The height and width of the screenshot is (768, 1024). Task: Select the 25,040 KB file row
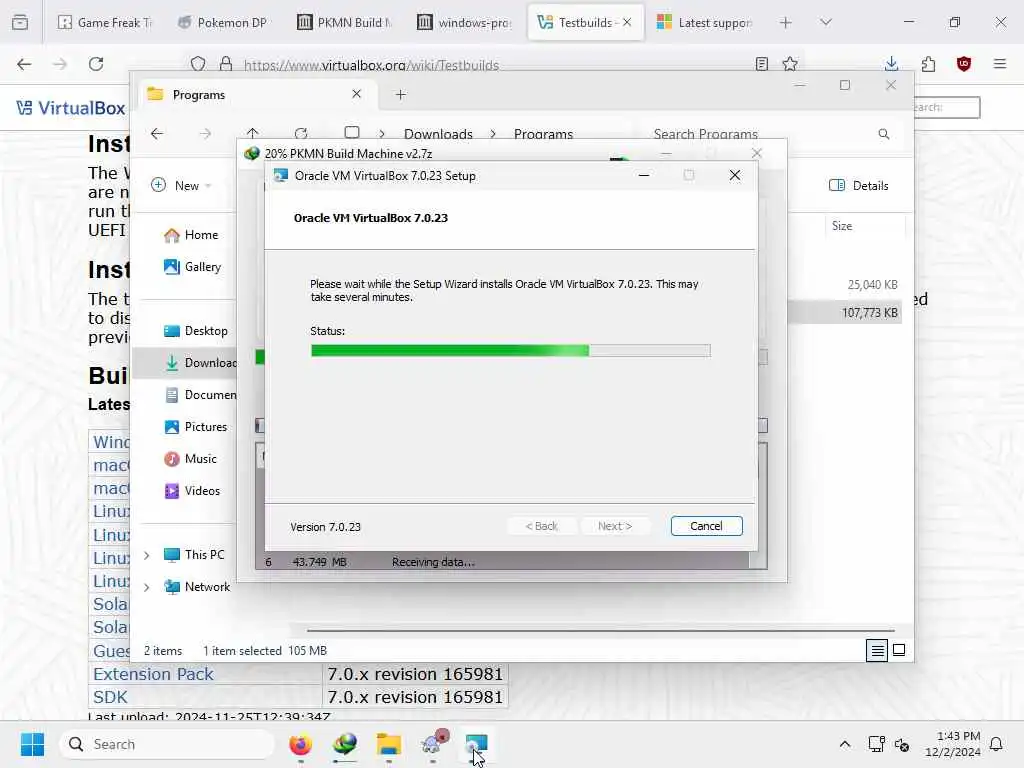844,285
